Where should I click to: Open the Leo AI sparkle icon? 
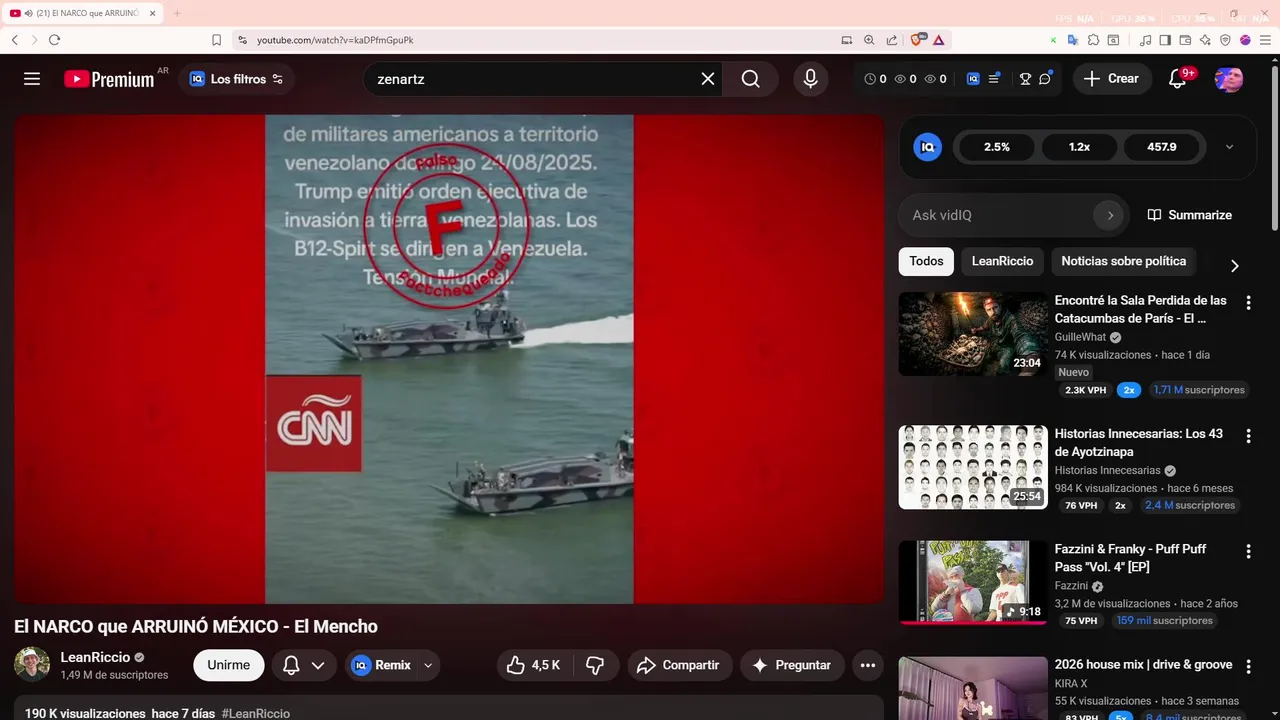pyautogui.click(x=1205, y=40)
